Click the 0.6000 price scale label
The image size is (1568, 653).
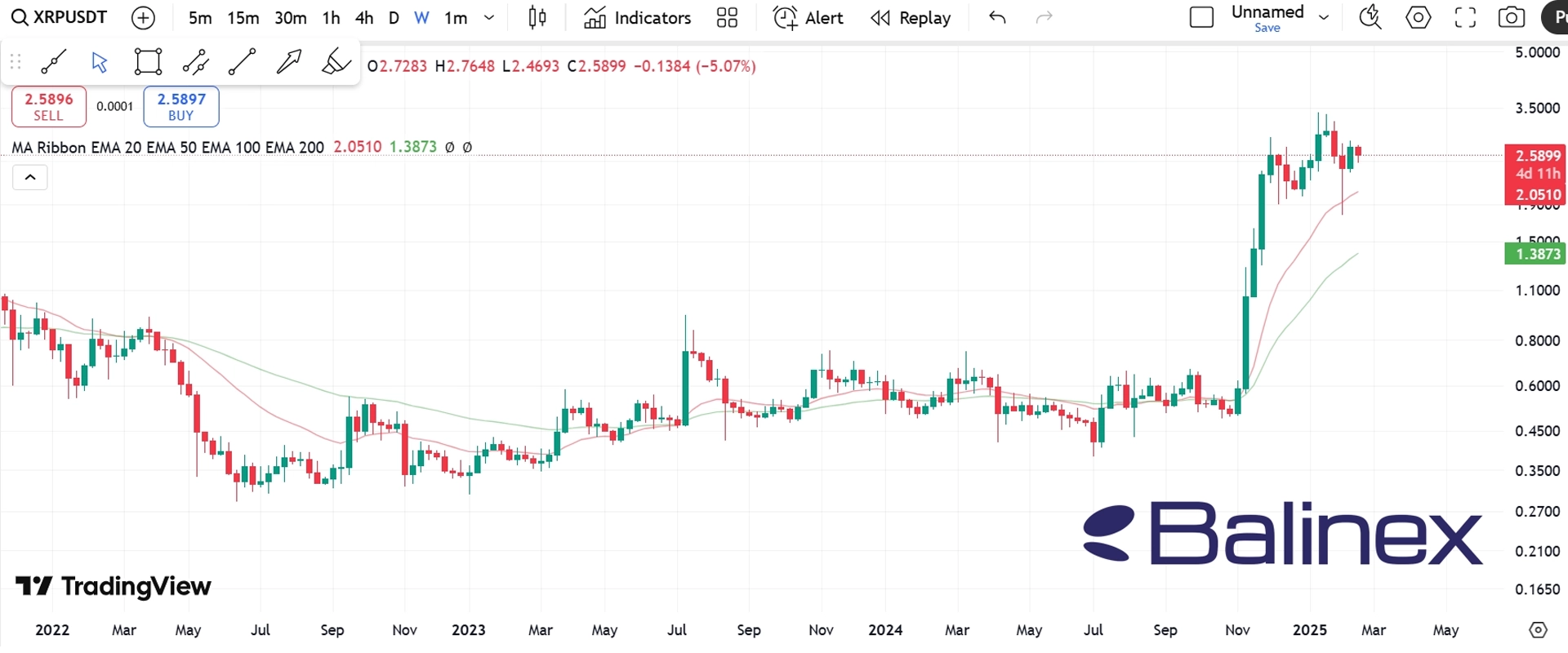point(1537,385)
